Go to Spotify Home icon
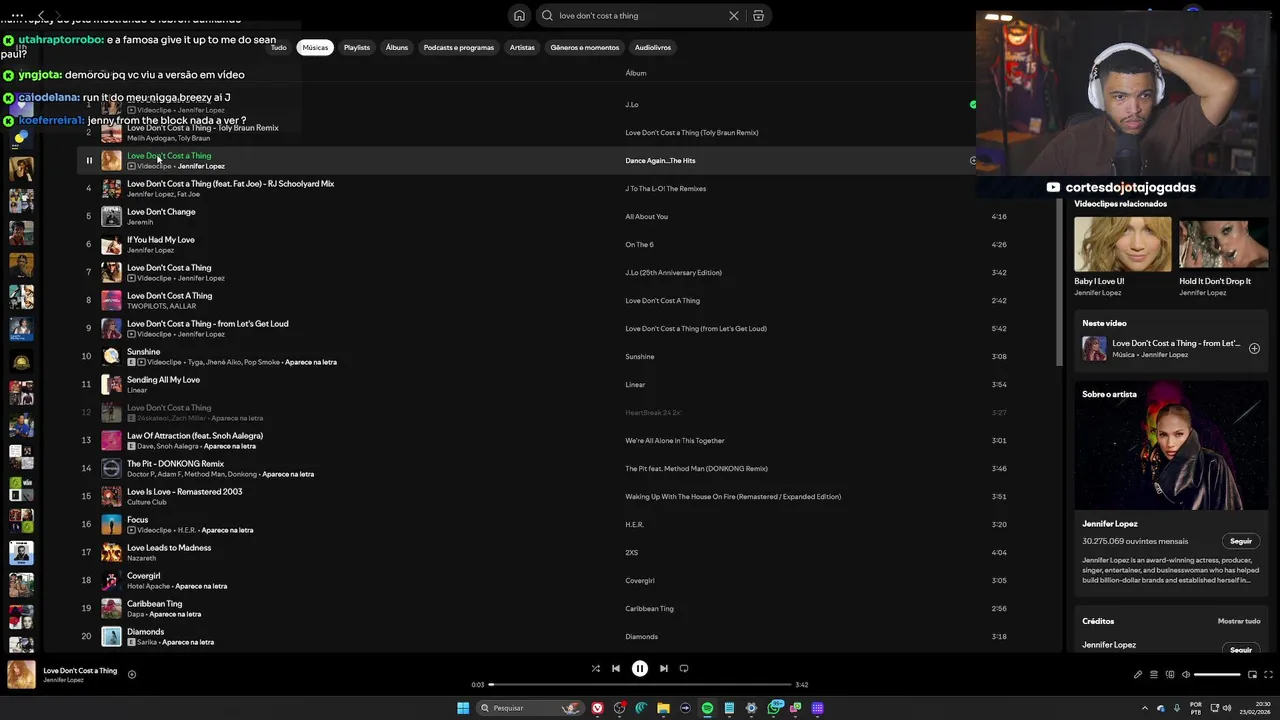 [519, 15]
